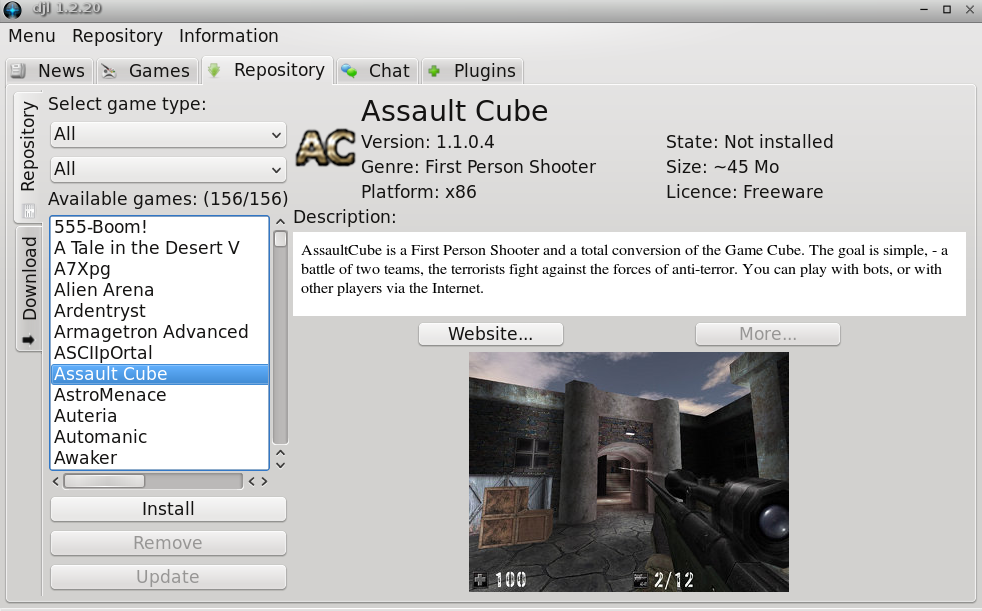Expand the first game type dropdown
982x611 pixels.
click(168, 134)
